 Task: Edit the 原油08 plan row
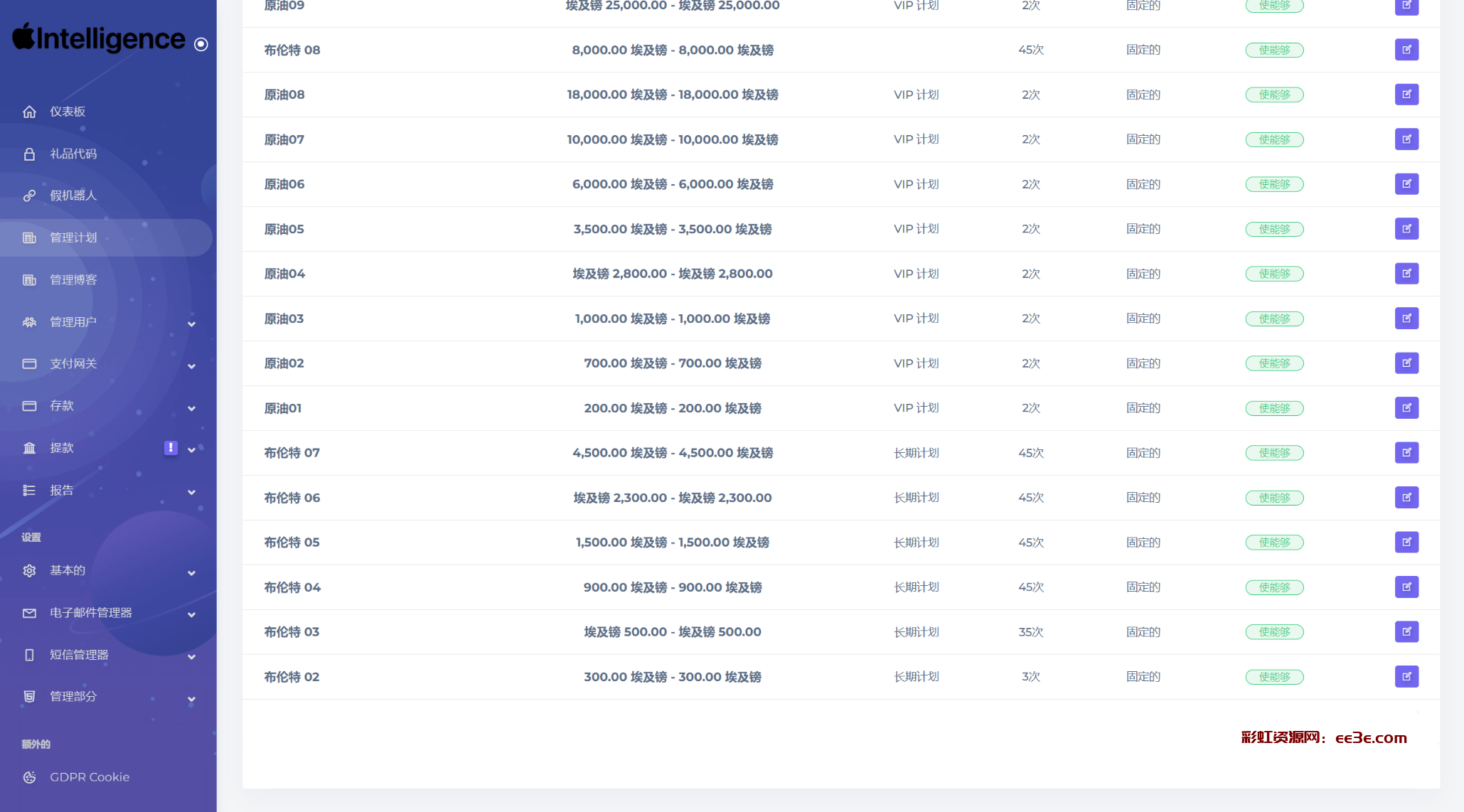1406,95
